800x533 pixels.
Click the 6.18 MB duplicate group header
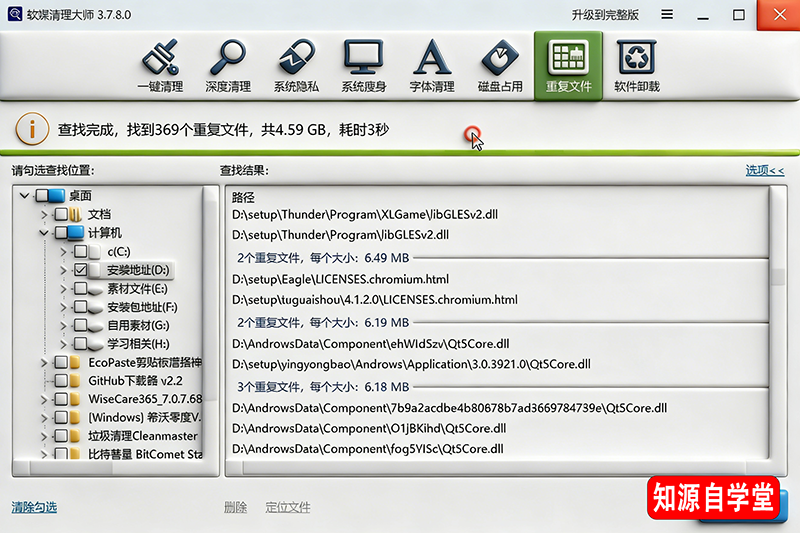323,387
